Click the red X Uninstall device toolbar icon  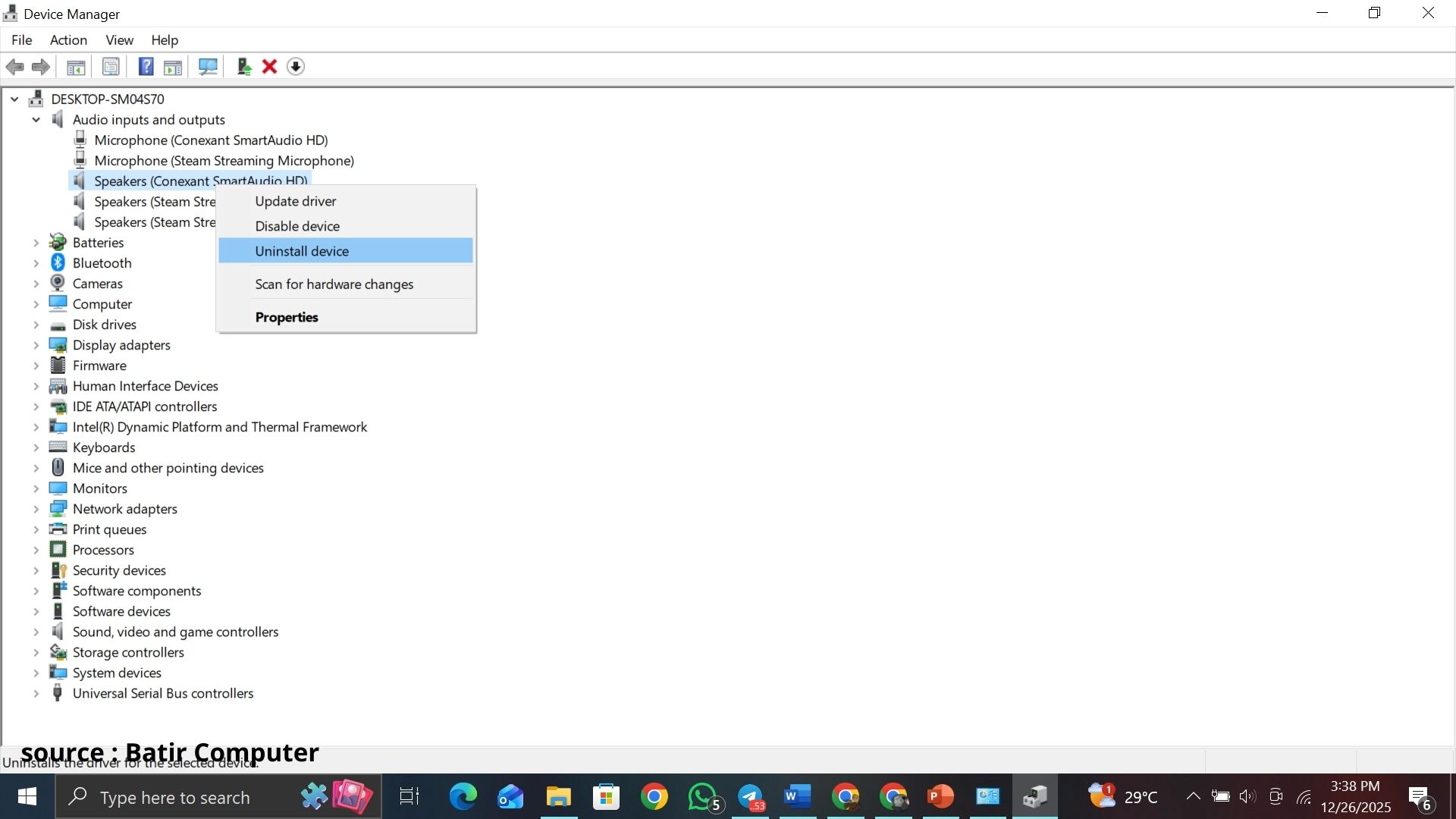[269, 67]
